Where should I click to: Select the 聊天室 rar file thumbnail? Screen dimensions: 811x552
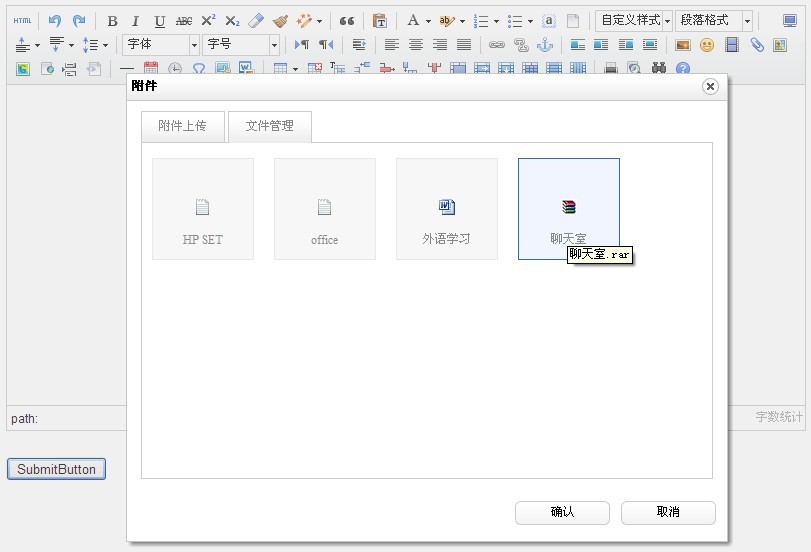coord(569,209)
